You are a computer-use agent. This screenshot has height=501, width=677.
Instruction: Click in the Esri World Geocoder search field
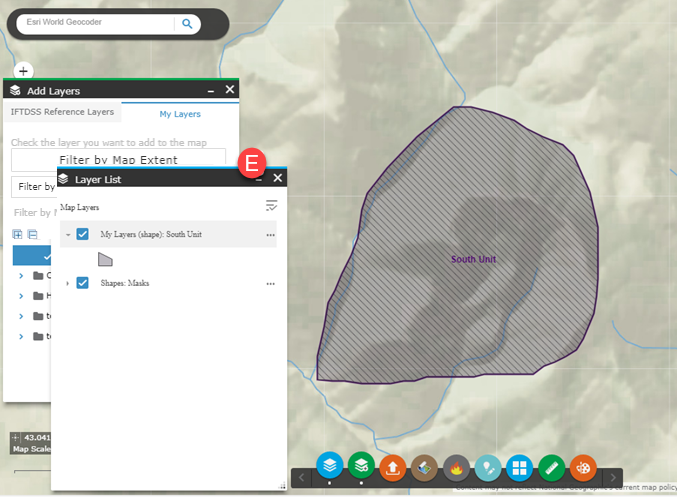(95, 22)
